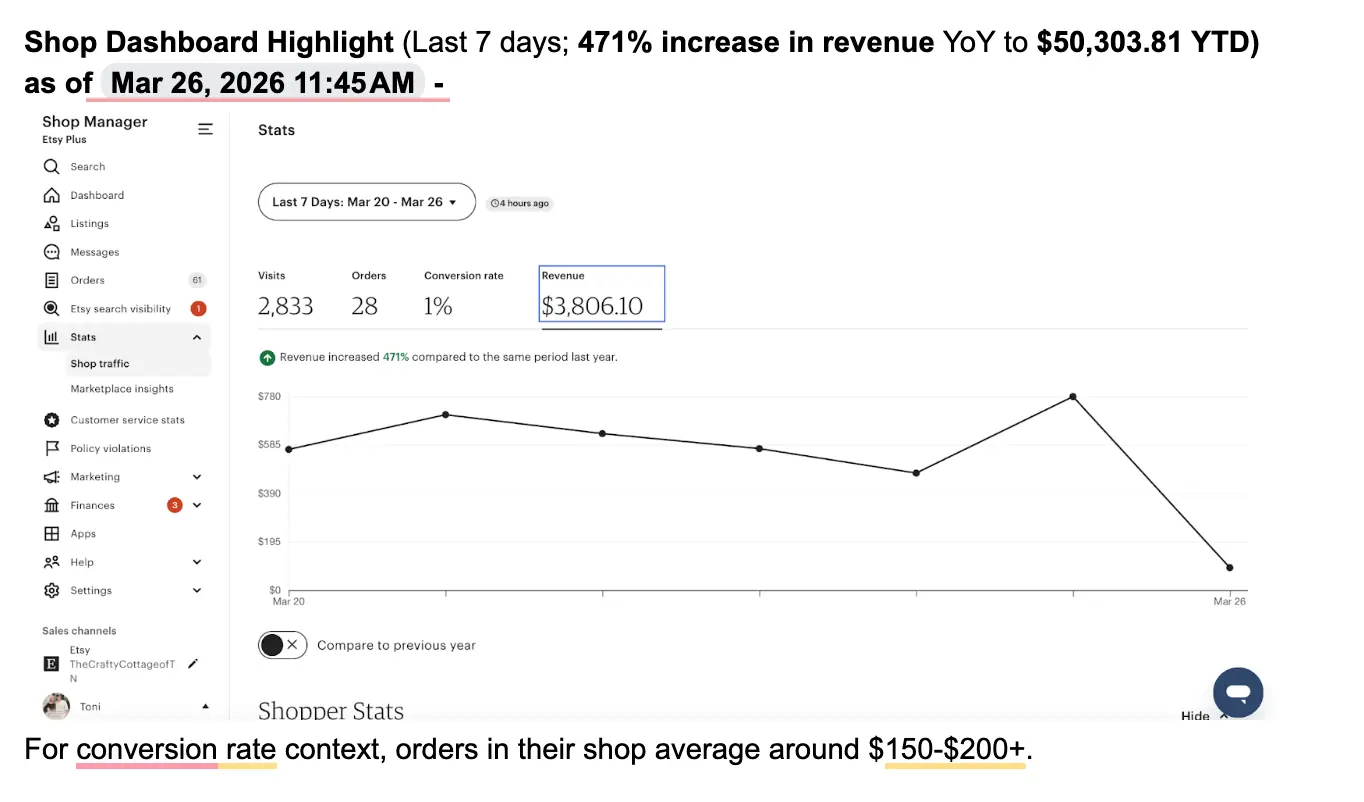Click the hamburger menu beside Shop Manager
The width and height of the screenshot is (1364, 802).
coord(205,129)
